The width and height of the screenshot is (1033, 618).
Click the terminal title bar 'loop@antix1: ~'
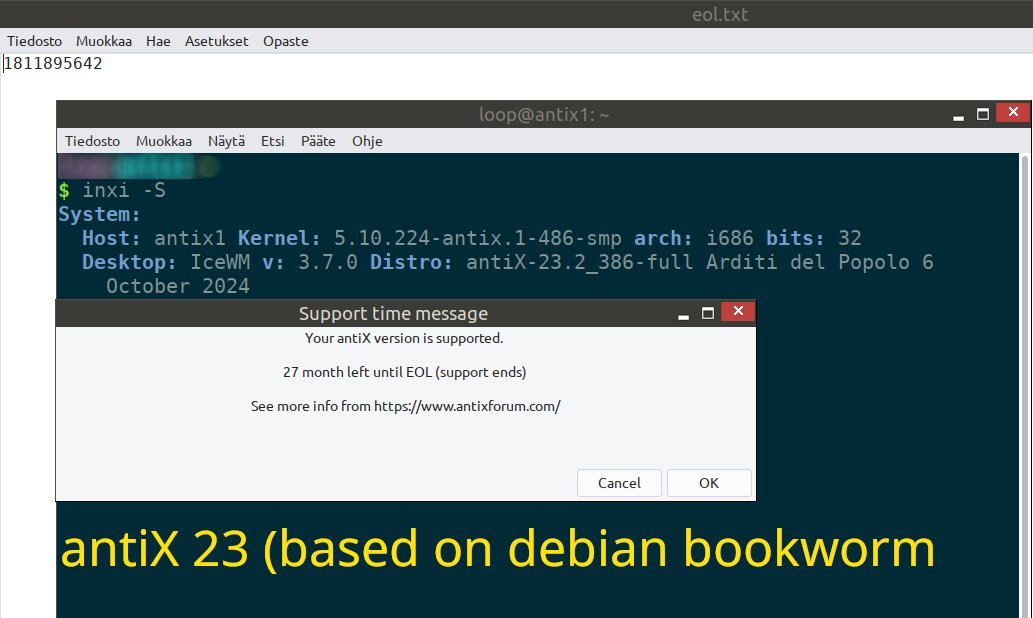tap(544, 115)
